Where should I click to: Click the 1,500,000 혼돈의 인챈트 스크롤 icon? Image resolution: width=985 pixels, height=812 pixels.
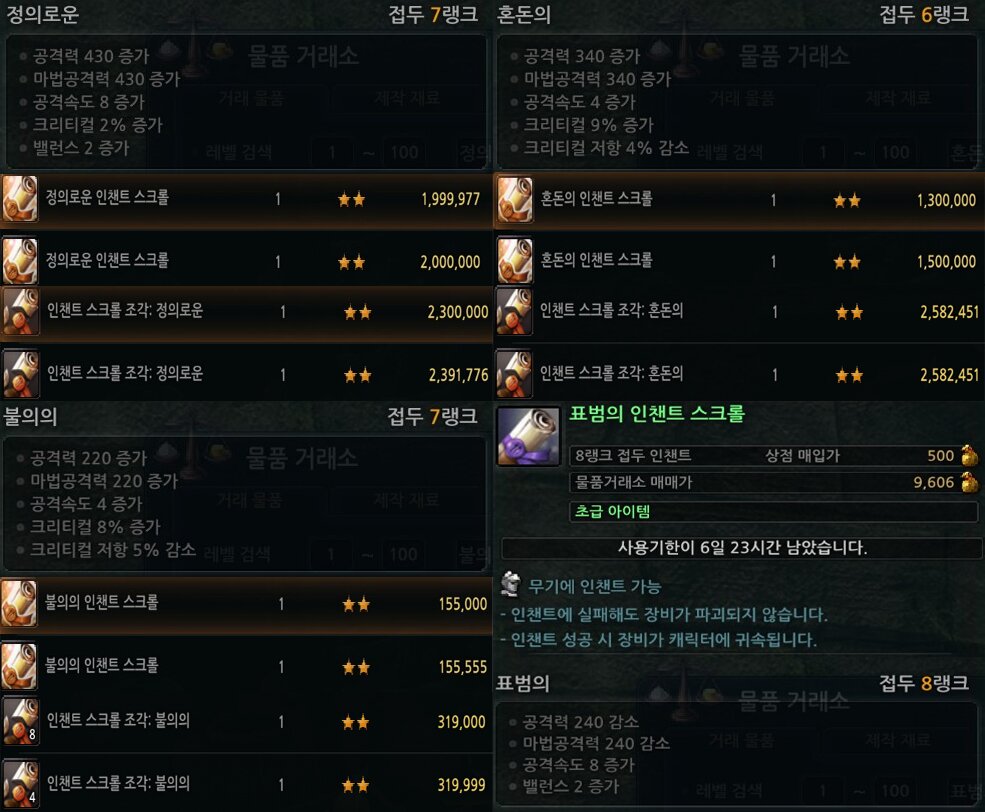514,261
